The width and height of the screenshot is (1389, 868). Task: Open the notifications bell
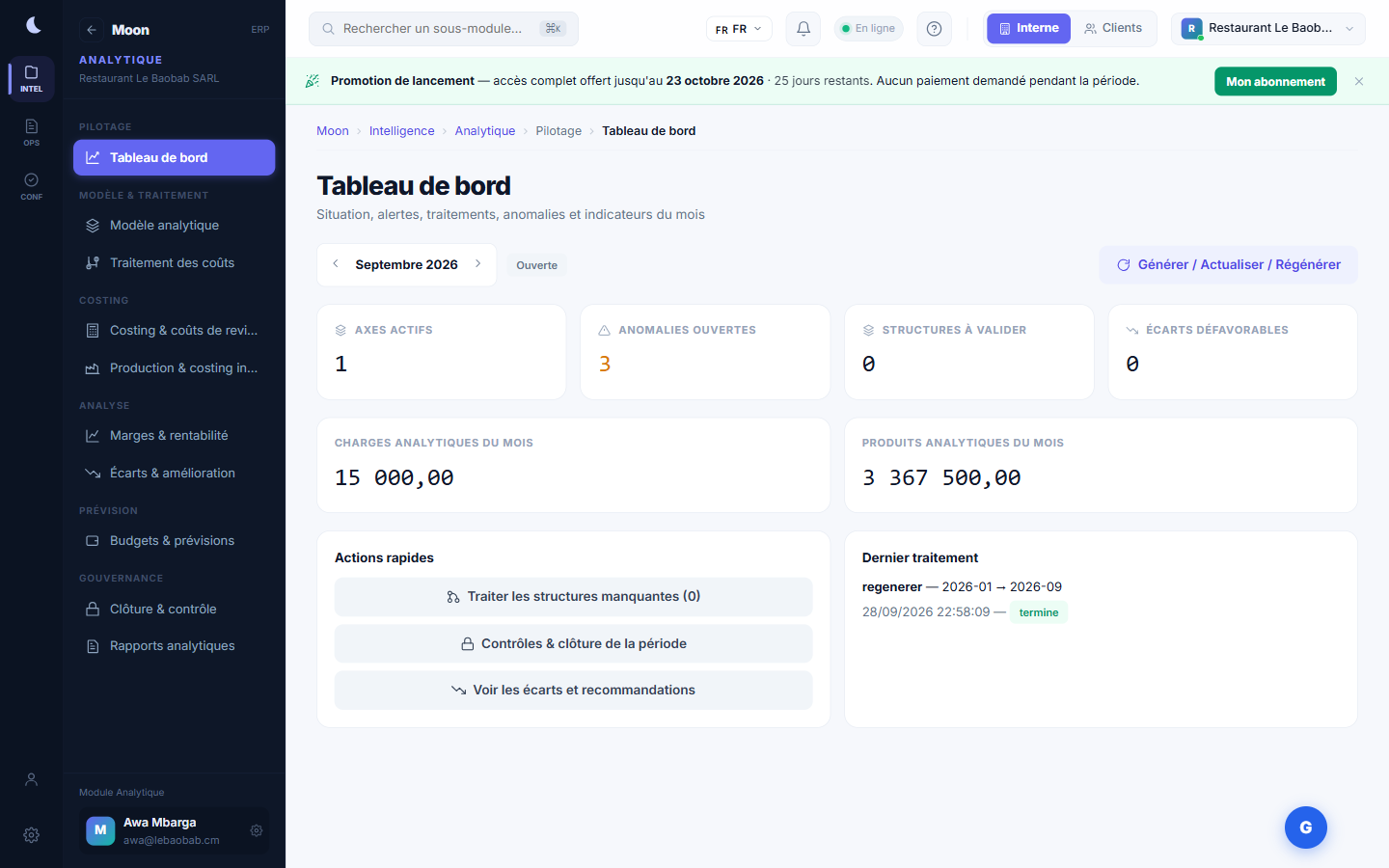tap(803, 29)
